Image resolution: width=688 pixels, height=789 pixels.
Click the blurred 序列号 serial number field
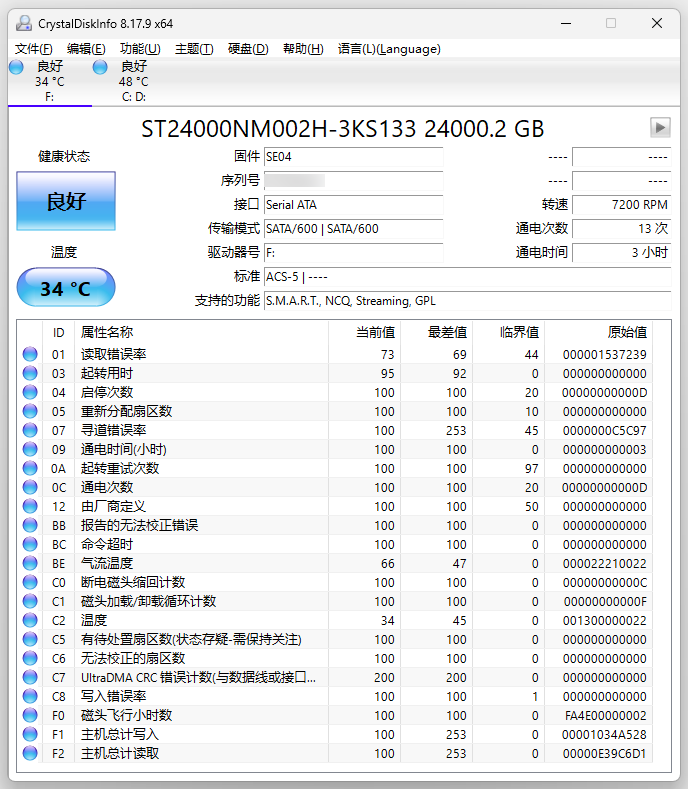(353, 181)
